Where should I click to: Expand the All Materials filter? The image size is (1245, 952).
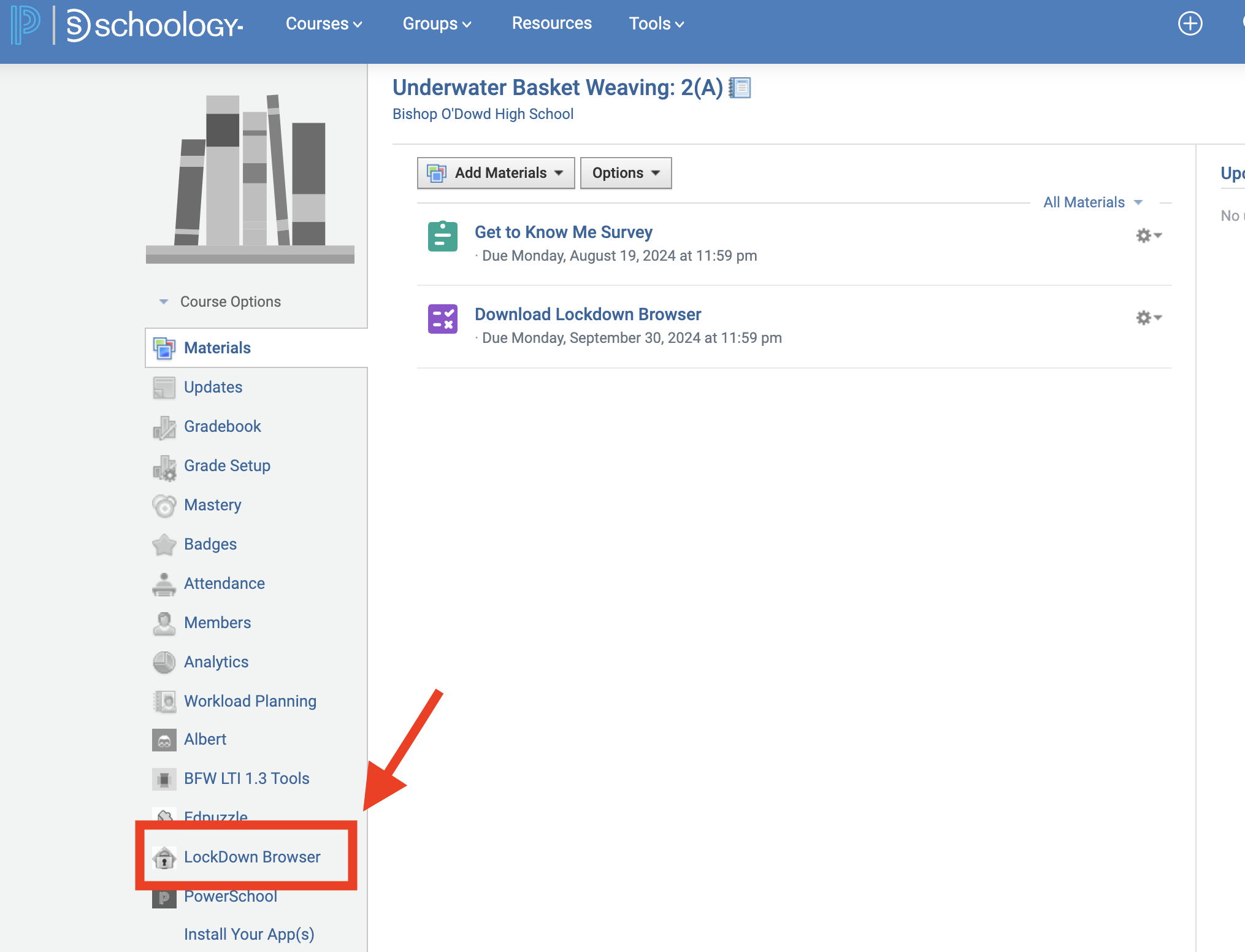click(1092, 202)
